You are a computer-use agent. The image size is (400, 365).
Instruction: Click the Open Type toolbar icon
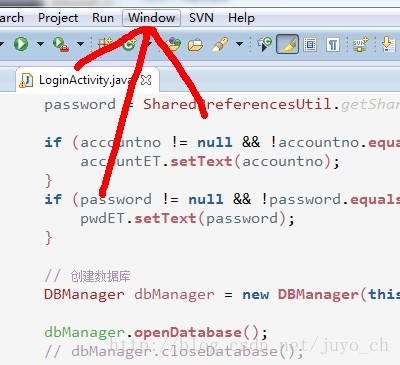173,44
